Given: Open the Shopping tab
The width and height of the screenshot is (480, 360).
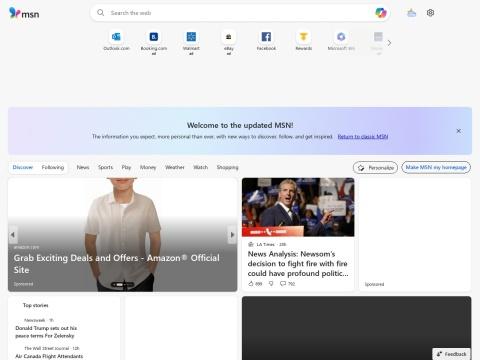Looking at the screenshot, I should click(x=227, y=167).
